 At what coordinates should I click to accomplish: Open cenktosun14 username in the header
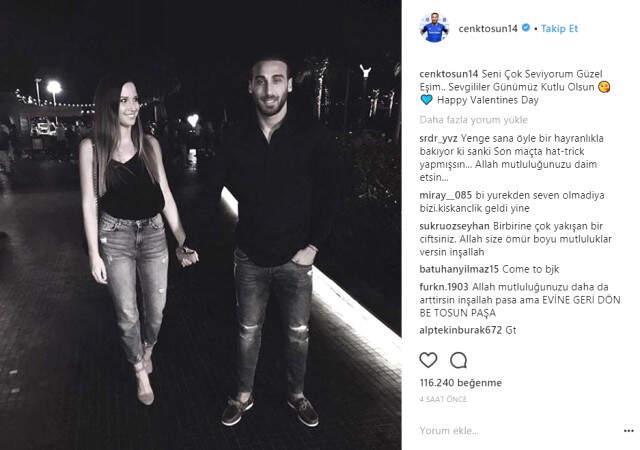click(x=488, y=28)
